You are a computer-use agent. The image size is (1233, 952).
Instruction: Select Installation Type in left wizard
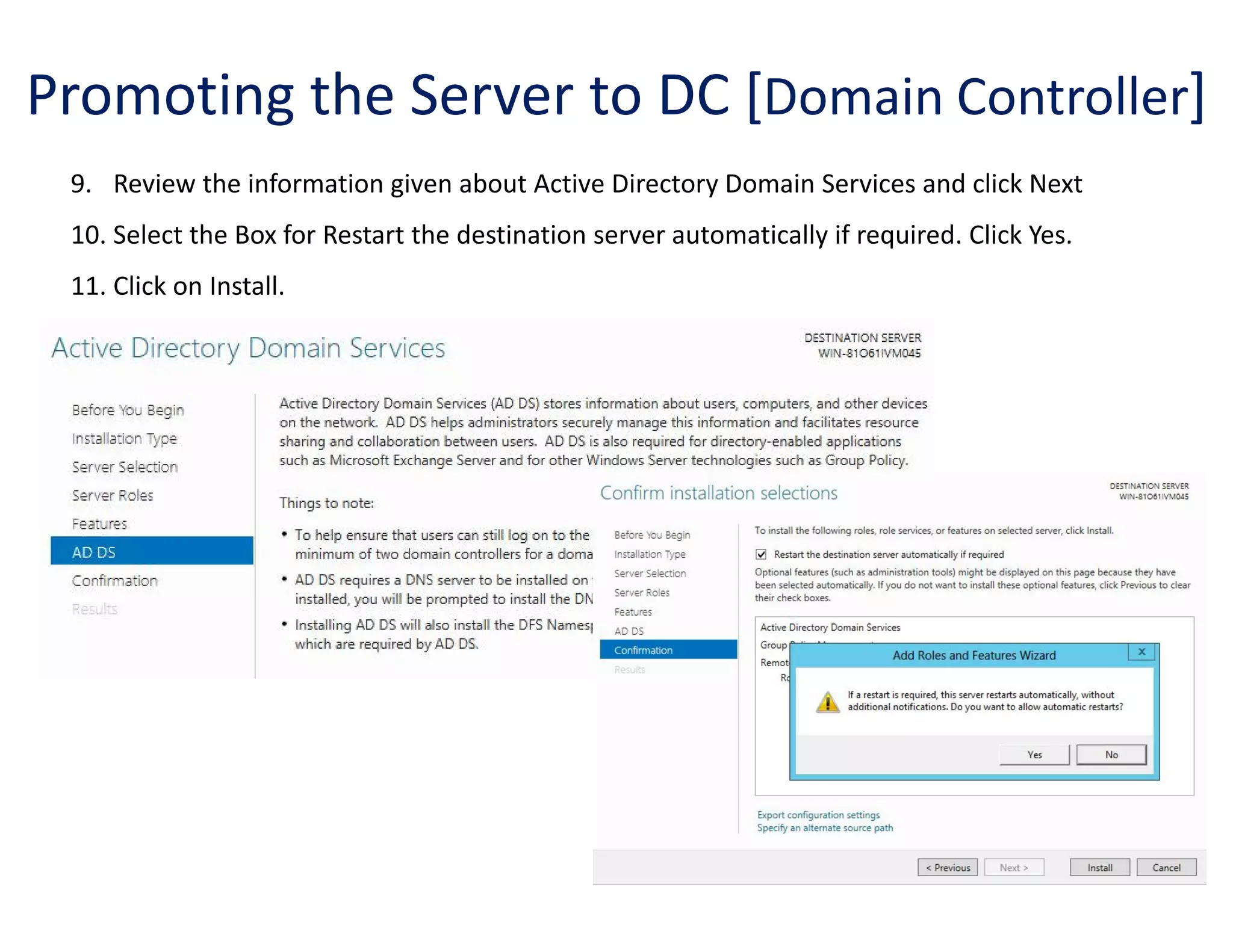[x=125, y=439]
